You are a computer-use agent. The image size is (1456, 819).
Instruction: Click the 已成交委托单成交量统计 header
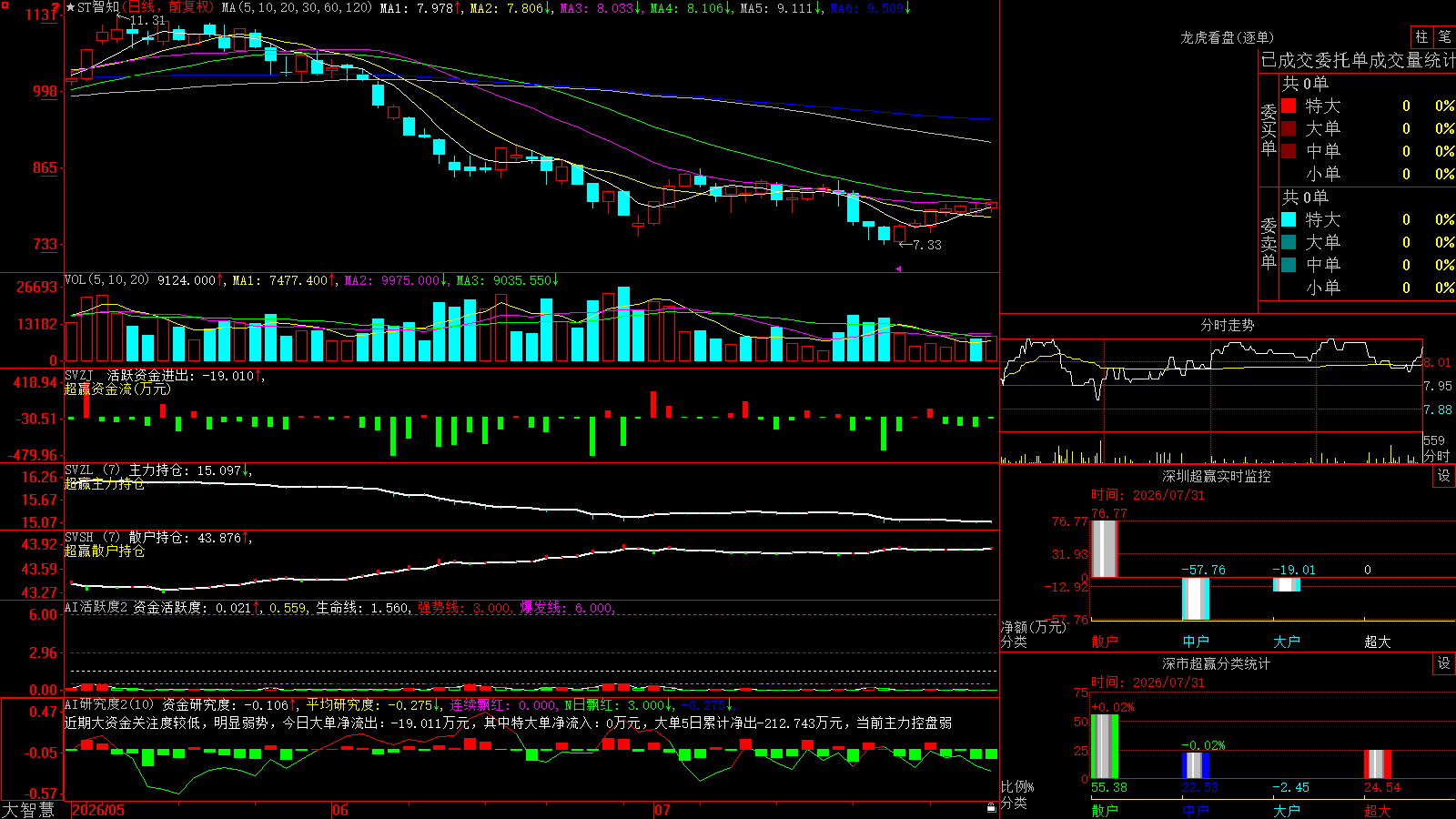point(1358,60)
